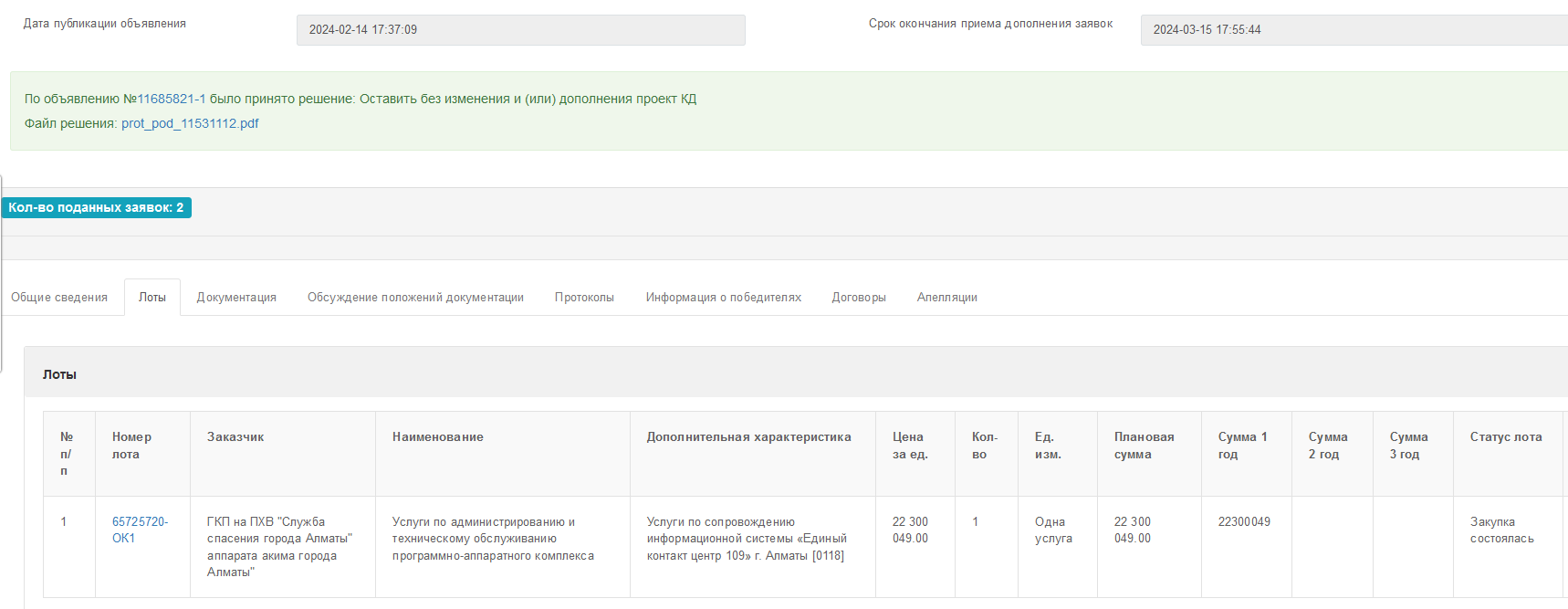Select the Закупка состоялась status cell
The width and height of the screenshot is (1568, 609).
pyautogui.click(x=1501, y=530)
